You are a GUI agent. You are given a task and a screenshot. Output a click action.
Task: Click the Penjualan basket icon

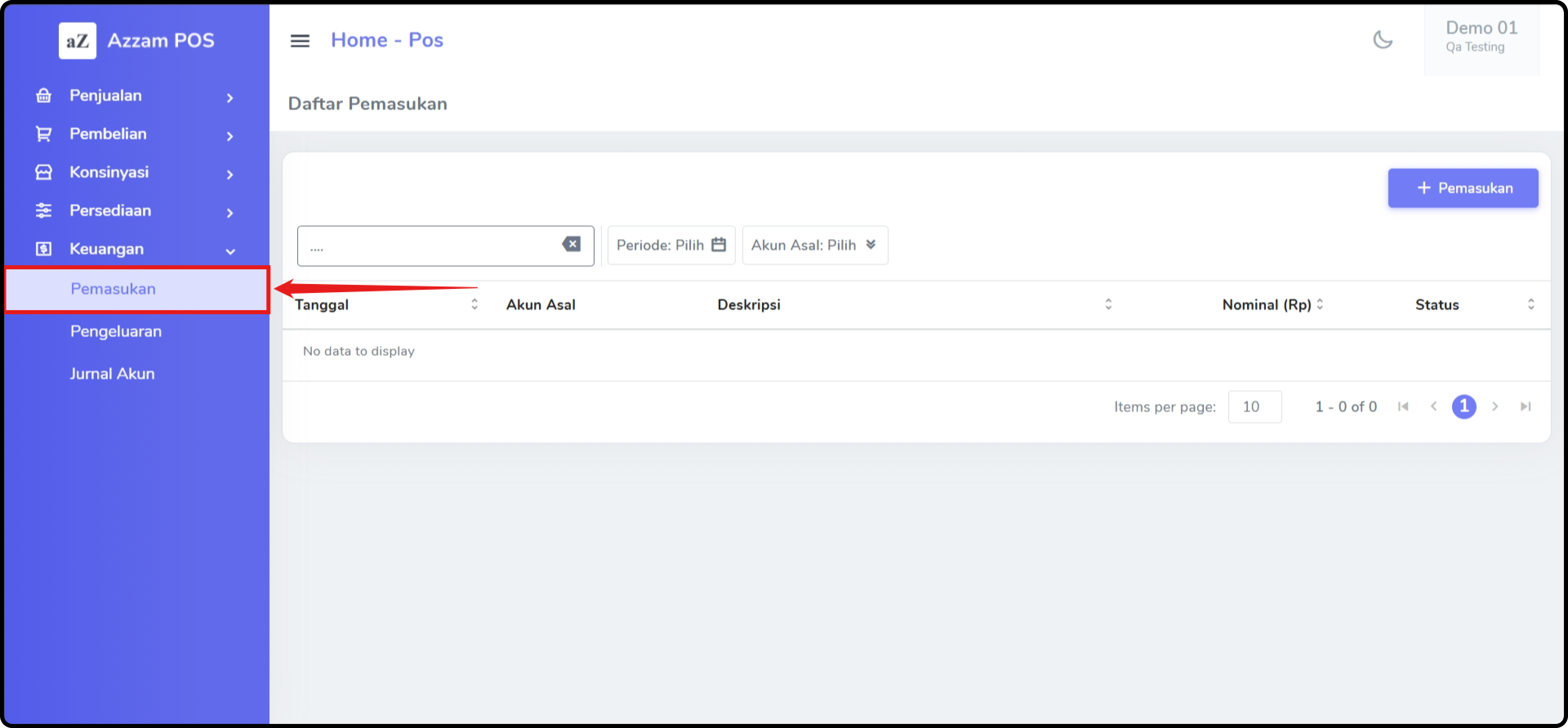pos(43,95)
